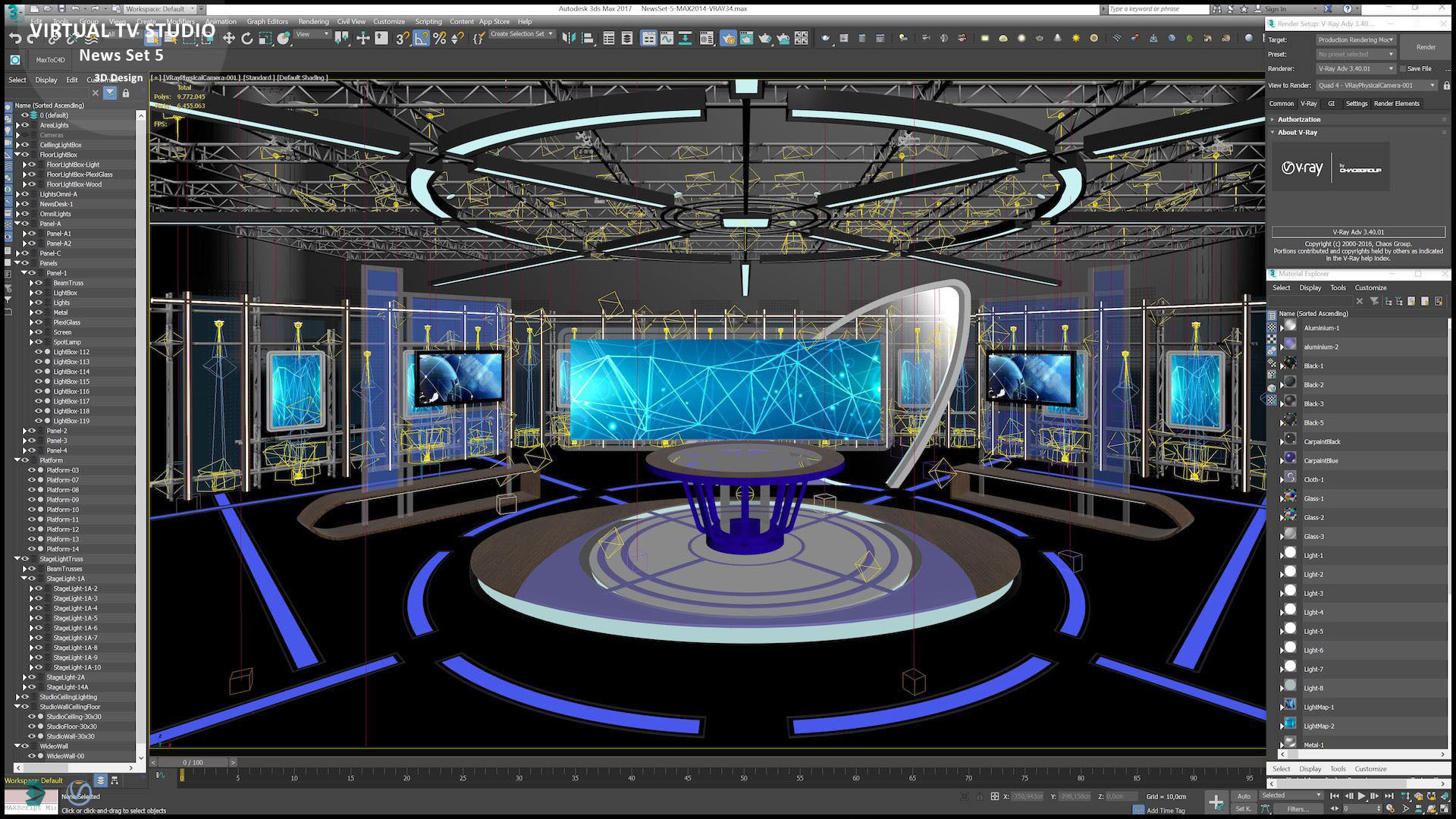Enable the Save File checkbox

1403,69
